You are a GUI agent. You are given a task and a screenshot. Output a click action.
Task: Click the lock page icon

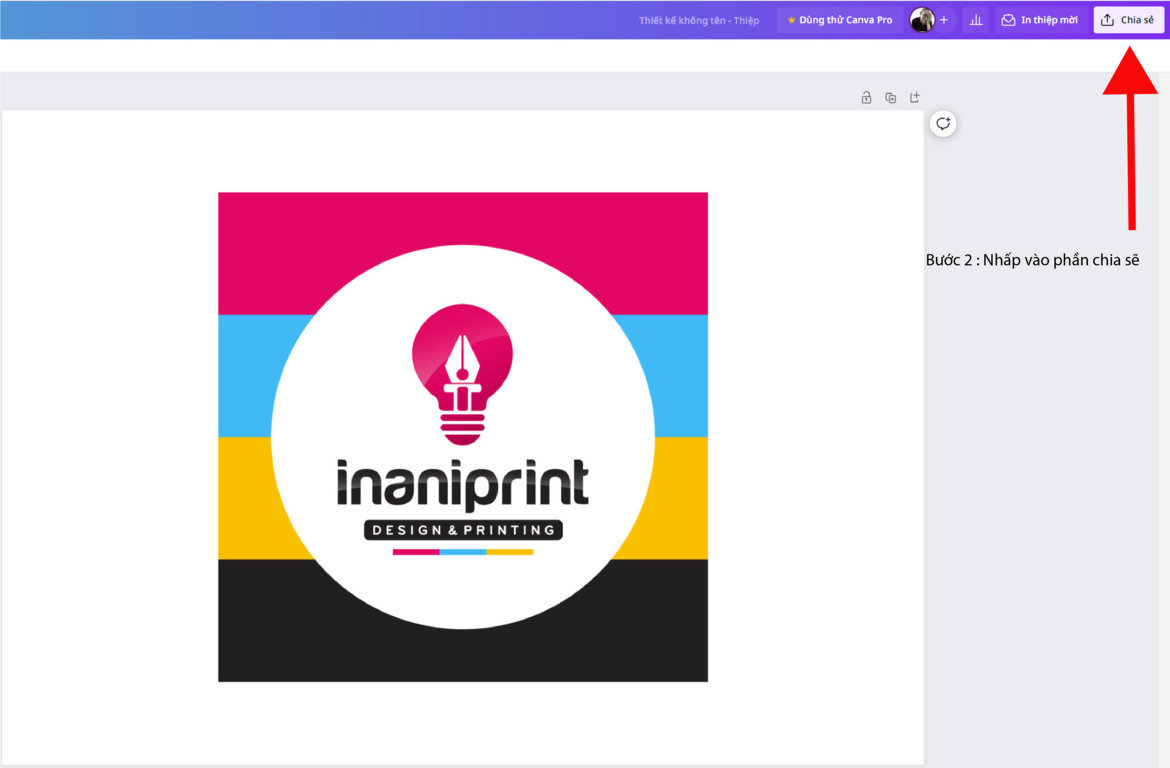pos(866,98)
